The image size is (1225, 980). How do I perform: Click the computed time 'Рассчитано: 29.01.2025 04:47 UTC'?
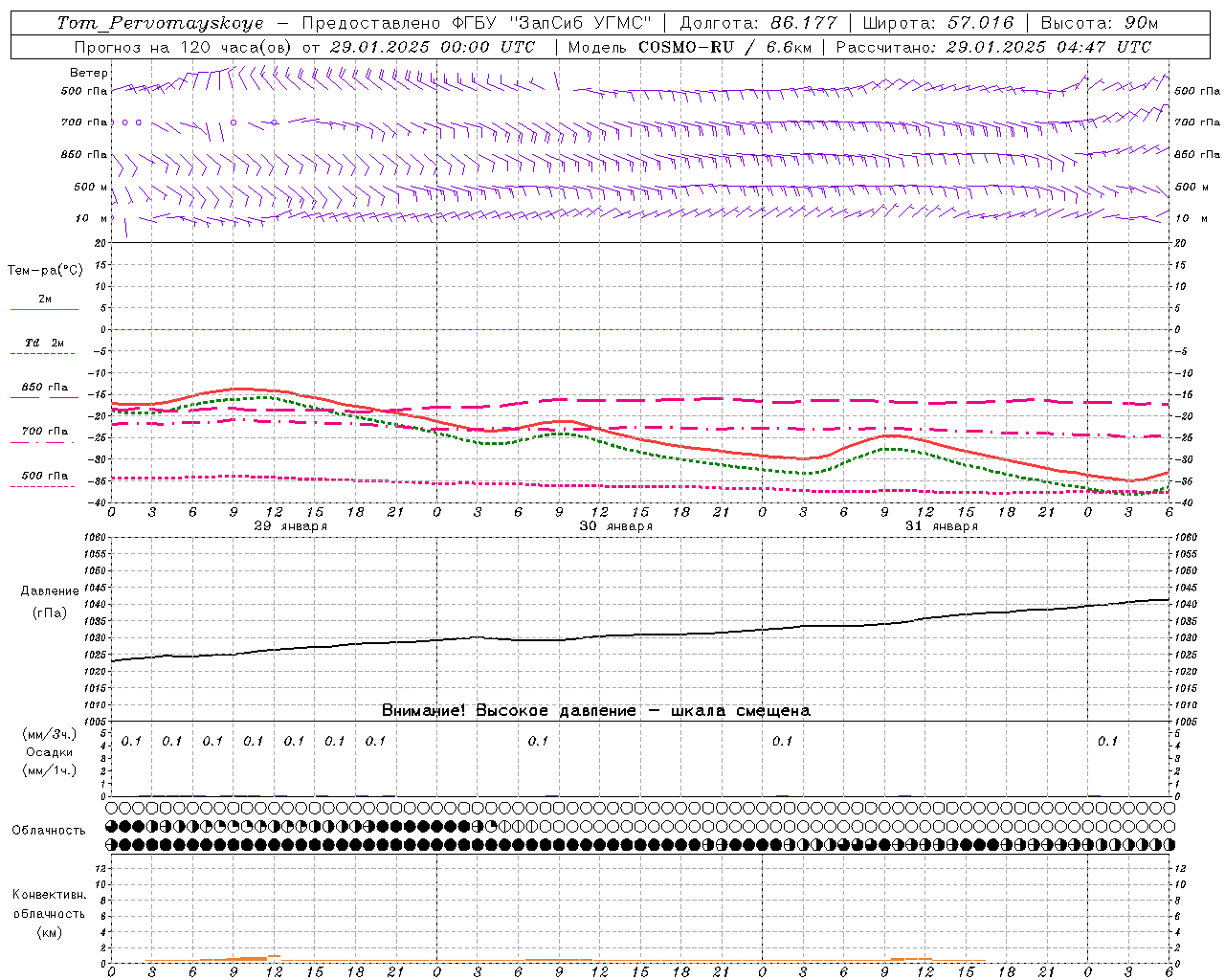[993, 47]
